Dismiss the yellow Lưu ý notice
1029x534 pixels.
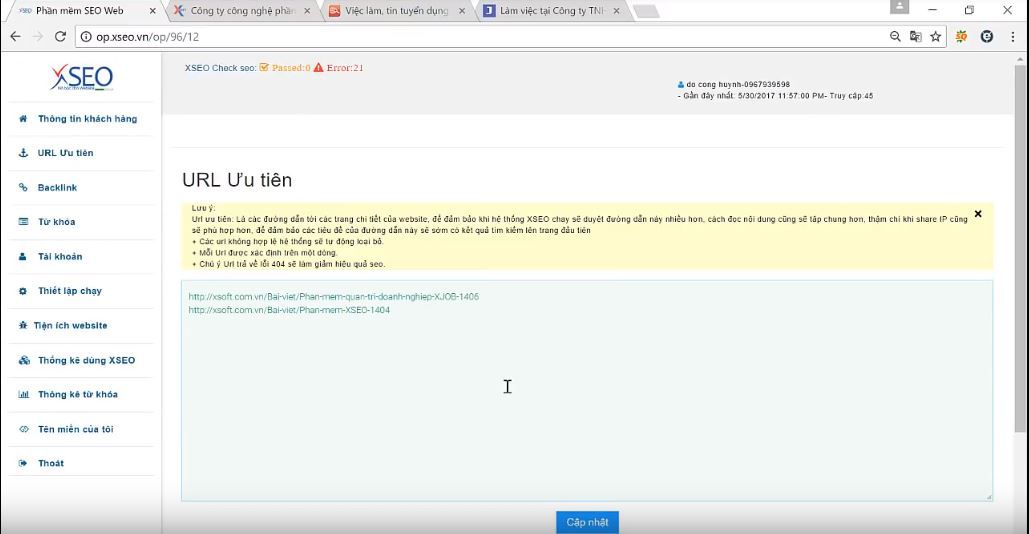tap(978, 214)
